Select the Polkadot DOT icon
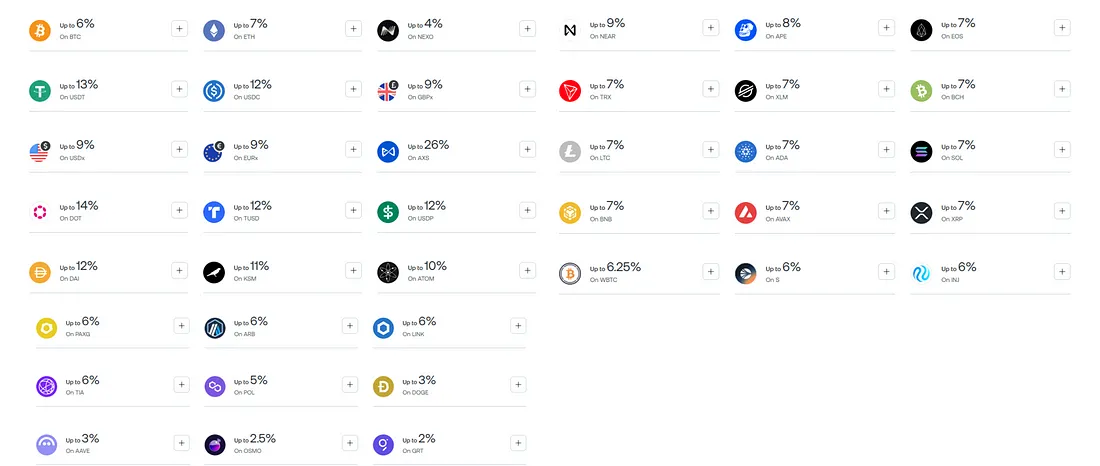This screenshot has width=1100, height=466. coord(40,212)
